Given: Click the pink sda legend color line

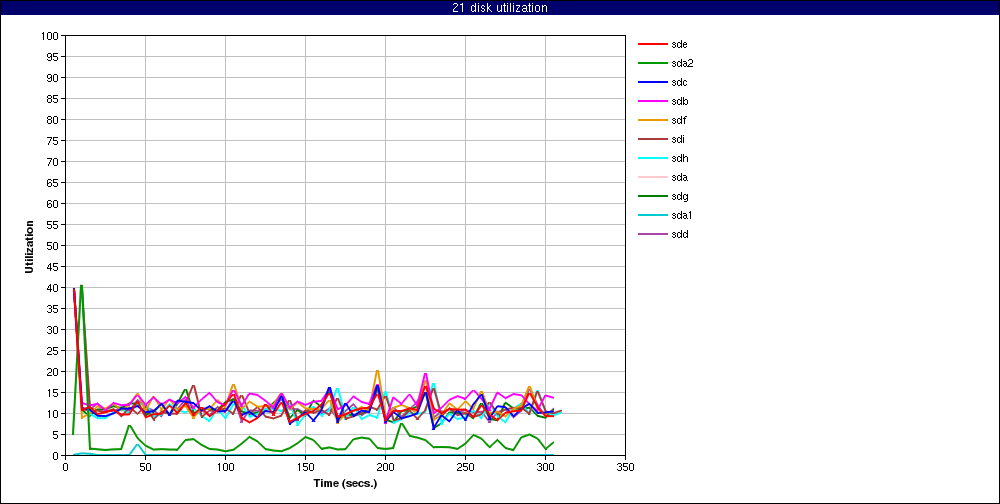Looking at the screenshot, I should pyautogui.click(x=652, y=177).
